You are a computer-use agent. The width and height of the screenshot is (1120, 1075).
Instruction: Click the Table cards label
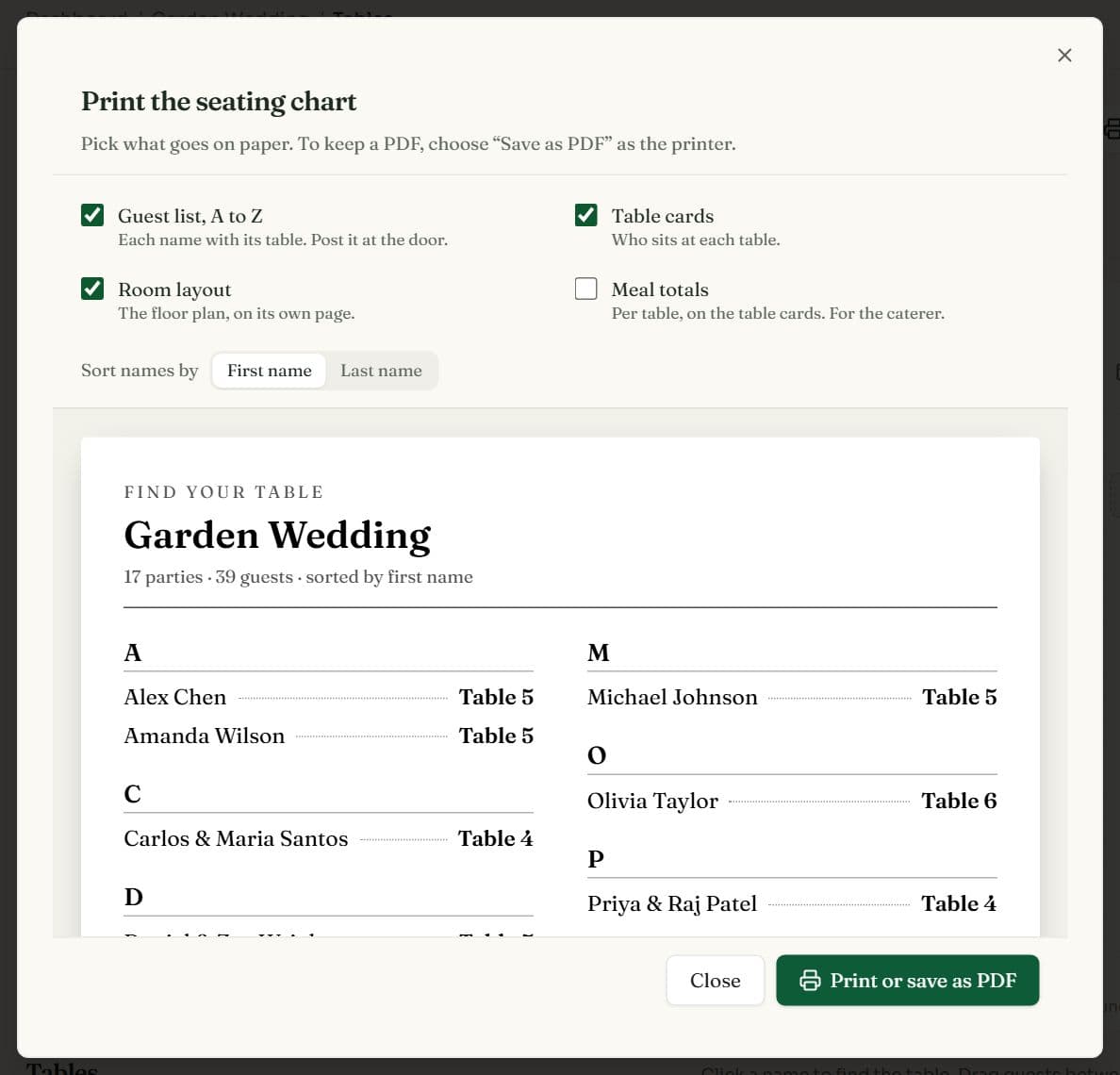click(662, 216)
